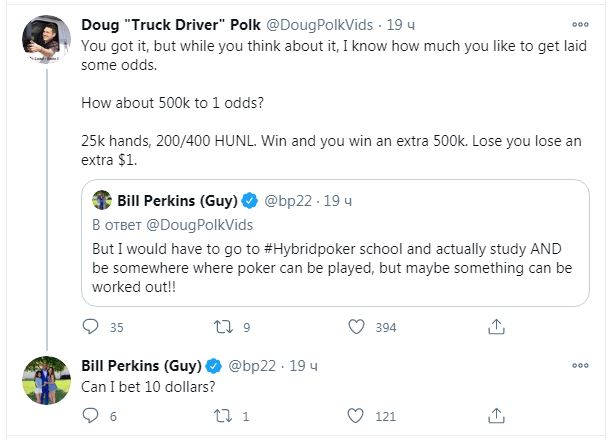Open Doug "Truck Driver" Polk display name
Screen dimensions: 610x440
point(166,24)
